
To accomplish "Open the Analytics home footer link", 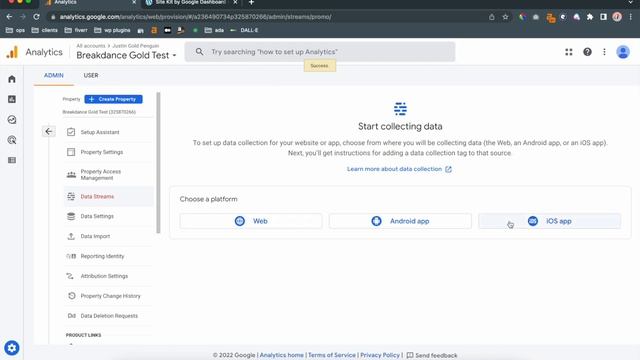I will (x=282, y=355).
